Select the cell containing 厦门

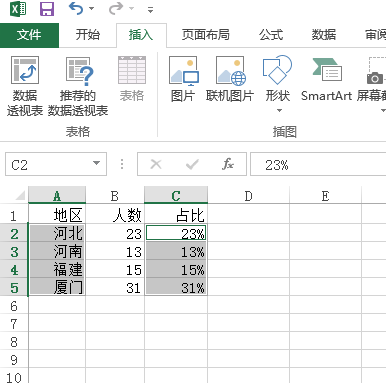57,287
